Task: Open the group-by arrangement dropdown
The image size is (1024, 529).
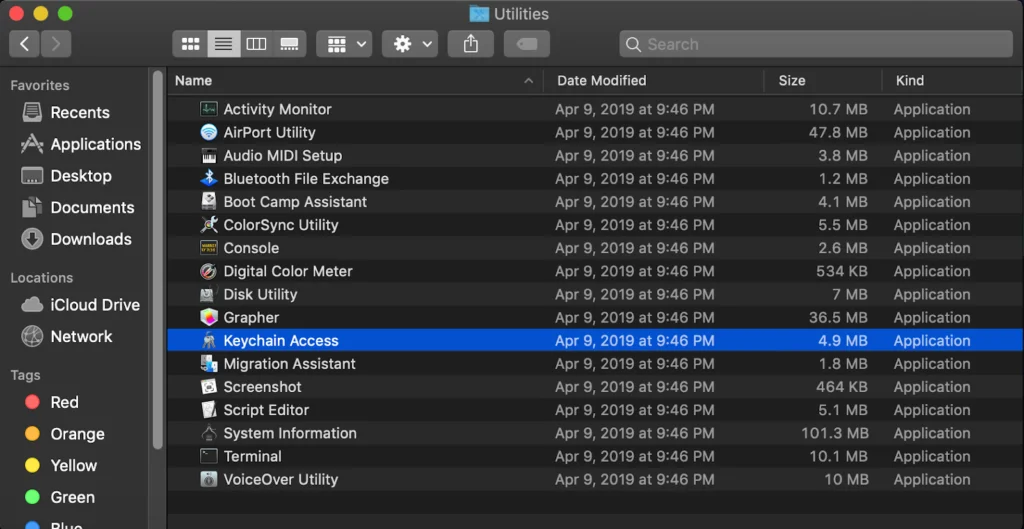Action: (344, 44)
